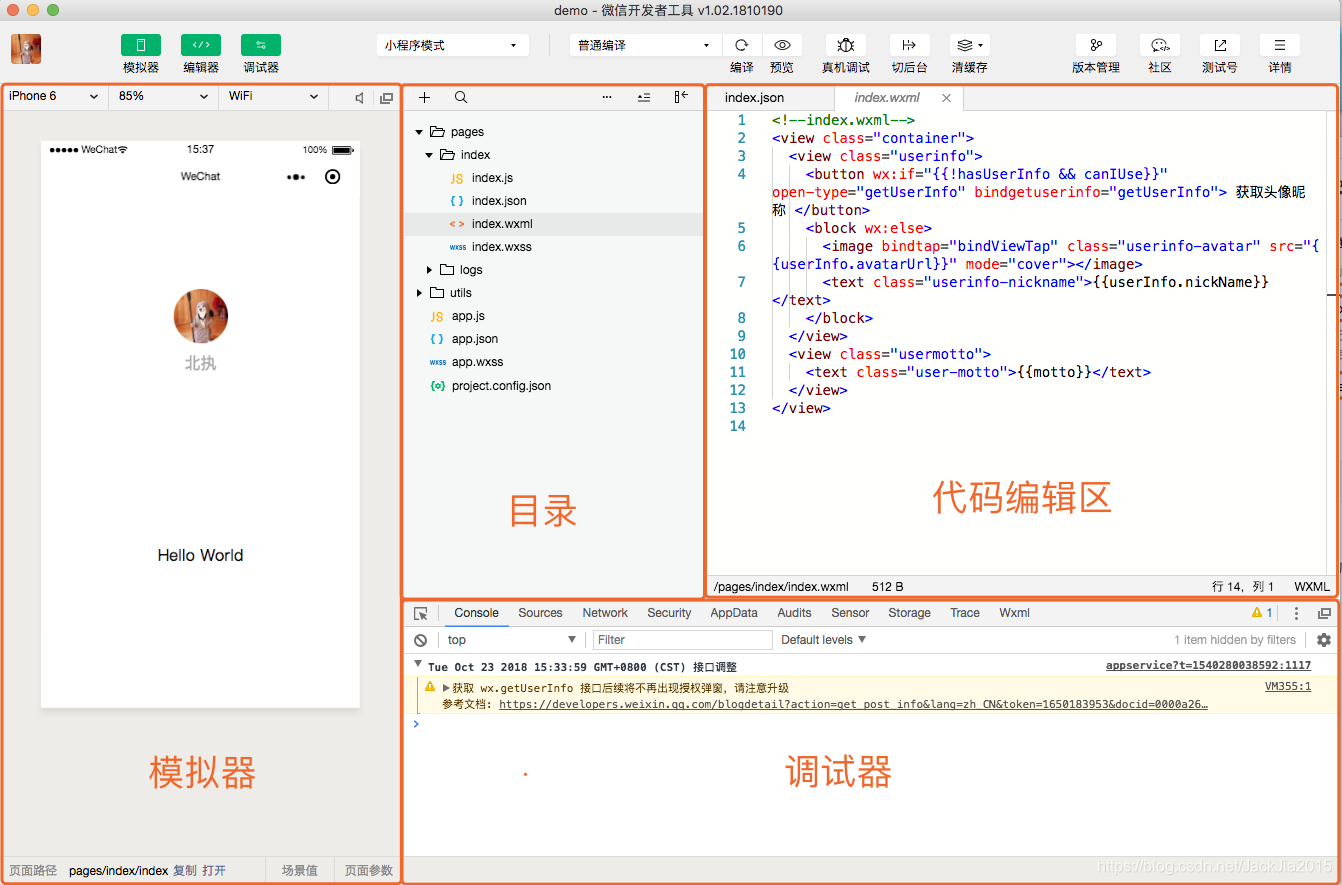Switch to the AppData tab
The width and height of the screenshot is (1342, 885).
[x=734, y=613]
